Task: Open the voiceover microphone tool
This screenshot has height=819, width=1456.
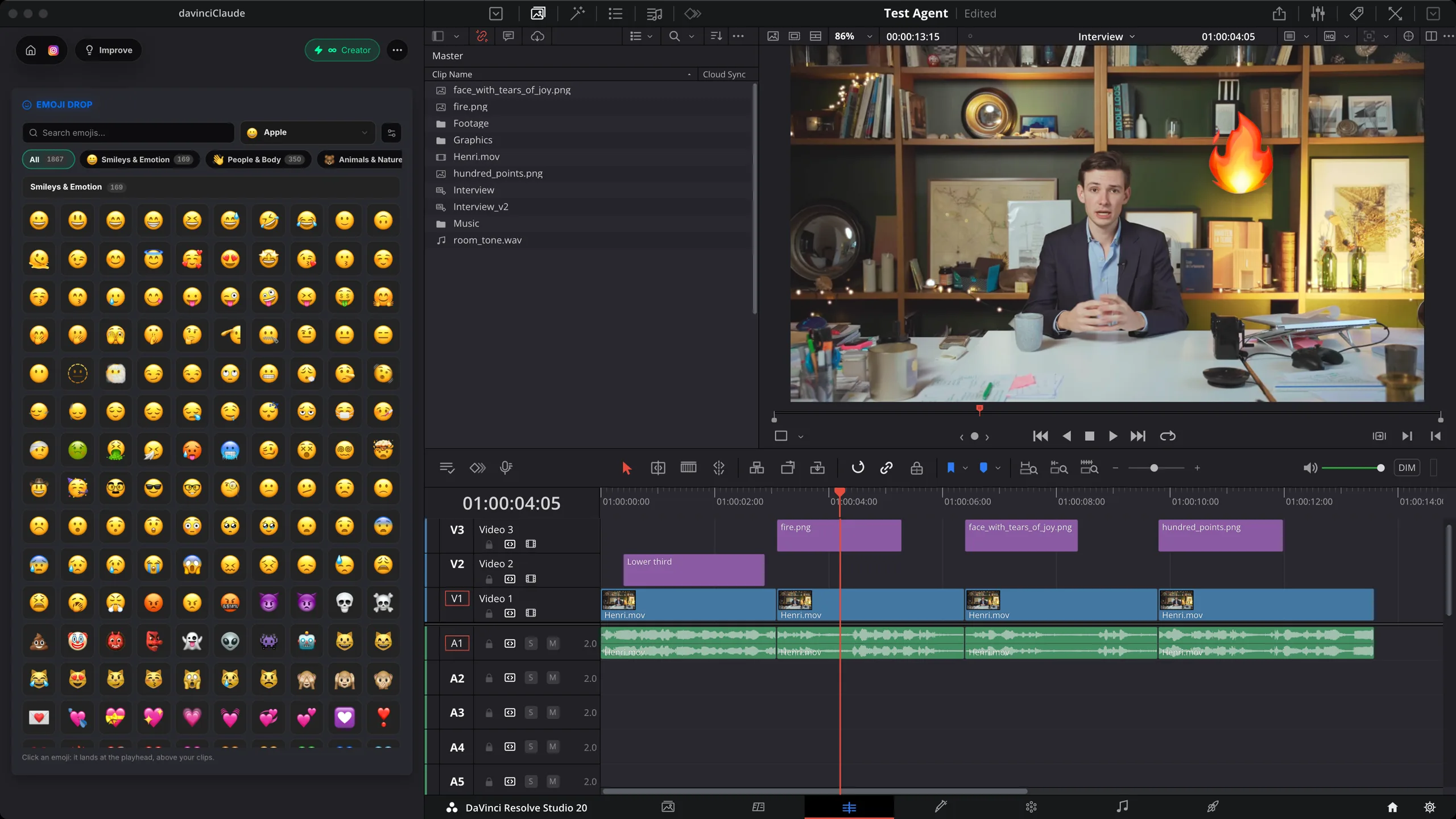Action: [506, 468]
